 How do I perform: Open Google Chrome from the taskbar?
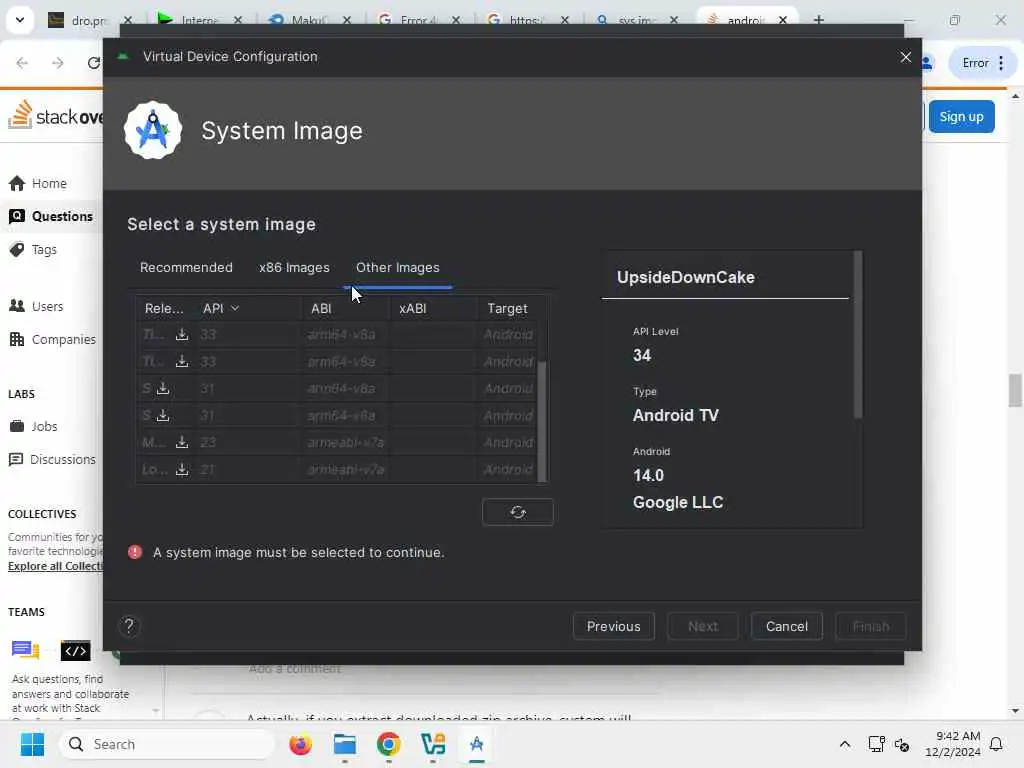pos(389,744)
